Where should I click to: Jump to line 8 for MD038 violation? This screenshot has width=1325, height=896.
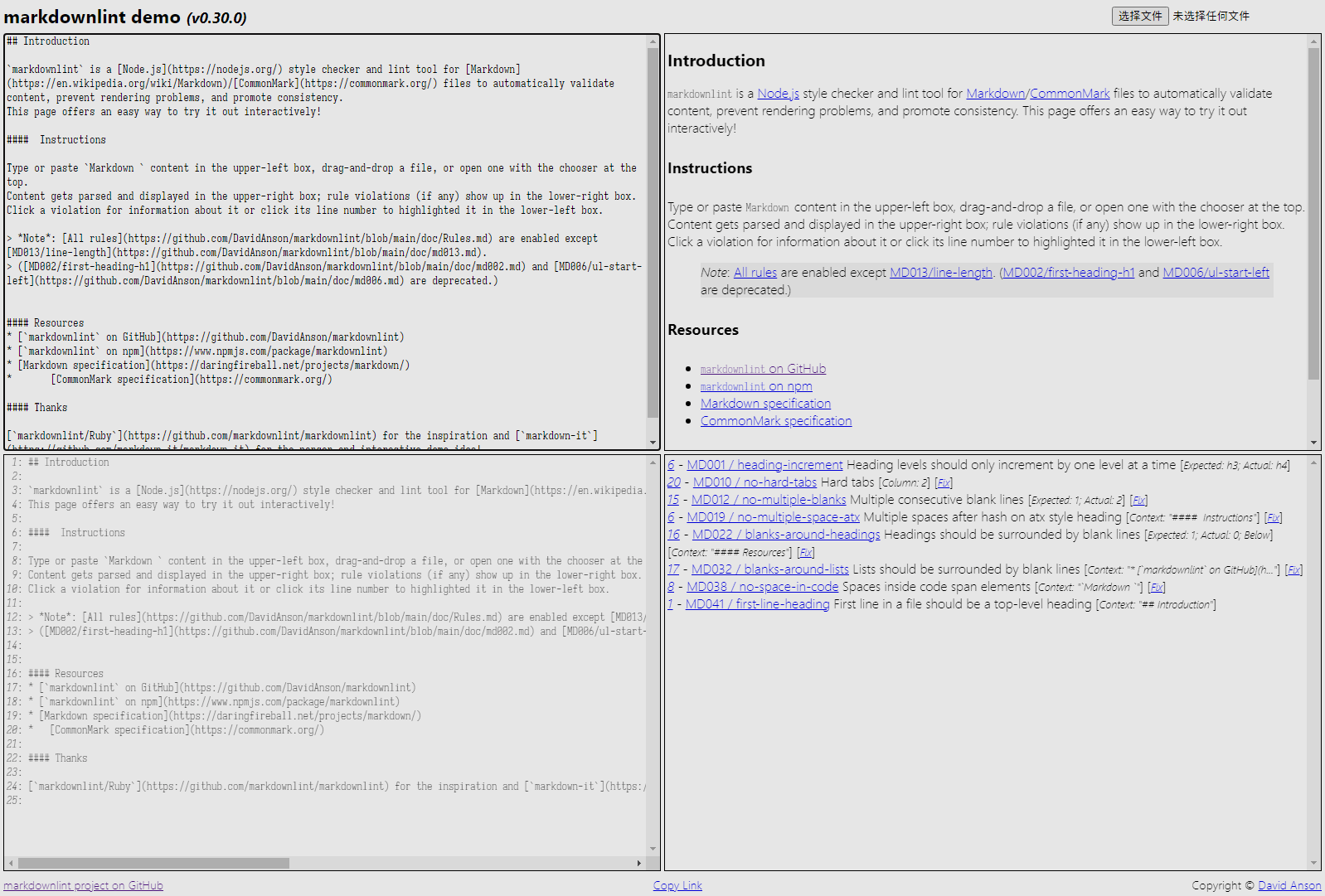[671, 587]
